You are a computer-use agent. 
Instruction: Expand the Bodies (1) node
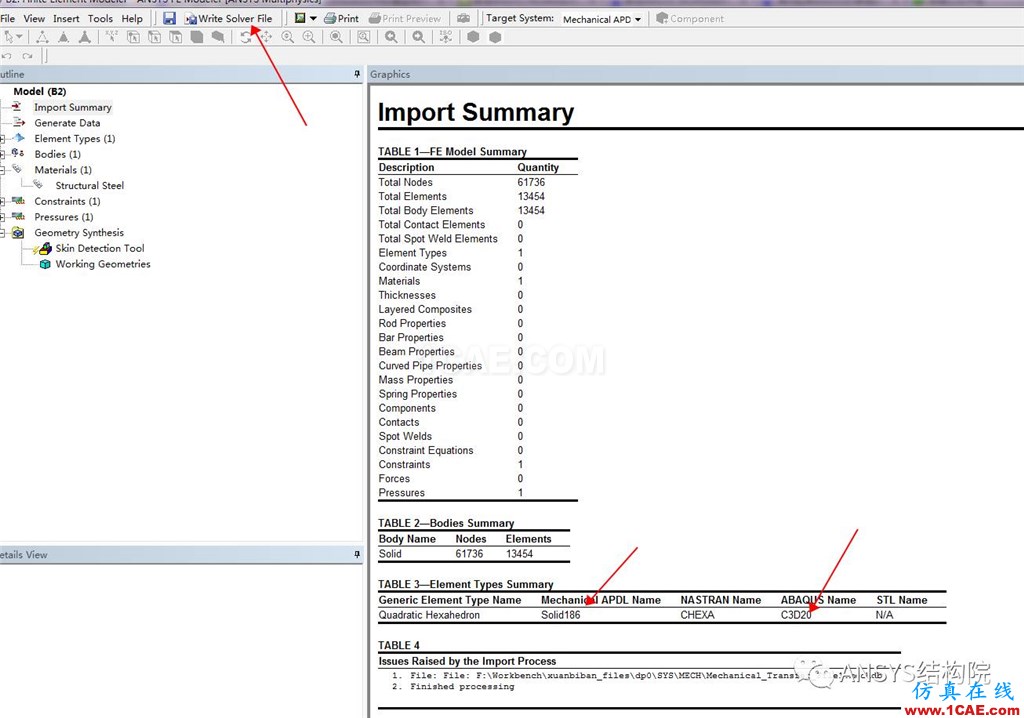pyautogui.click(x=3, y=154)
